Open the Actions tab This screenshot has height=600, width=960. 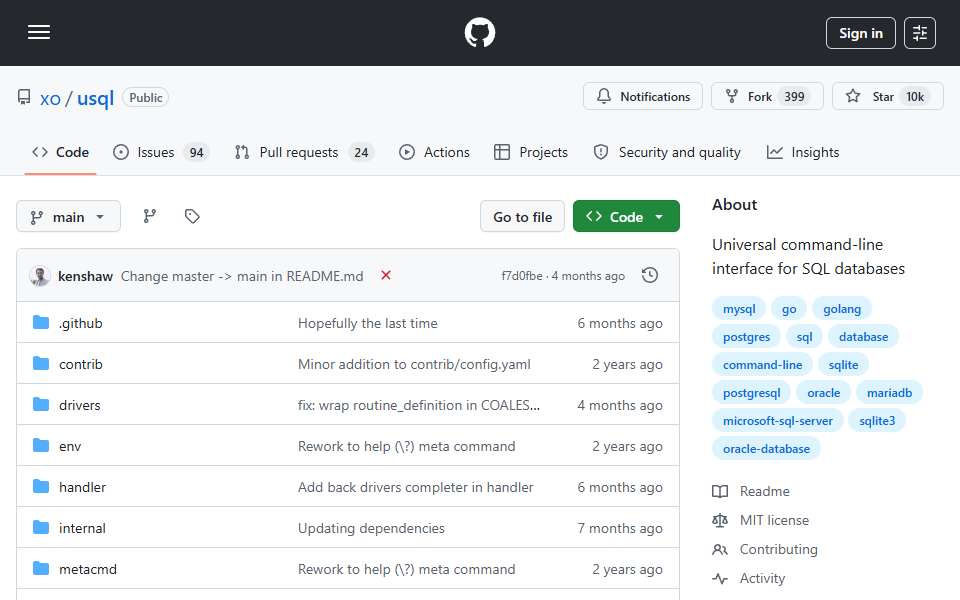pyautogui.click(x=434, y=152)
